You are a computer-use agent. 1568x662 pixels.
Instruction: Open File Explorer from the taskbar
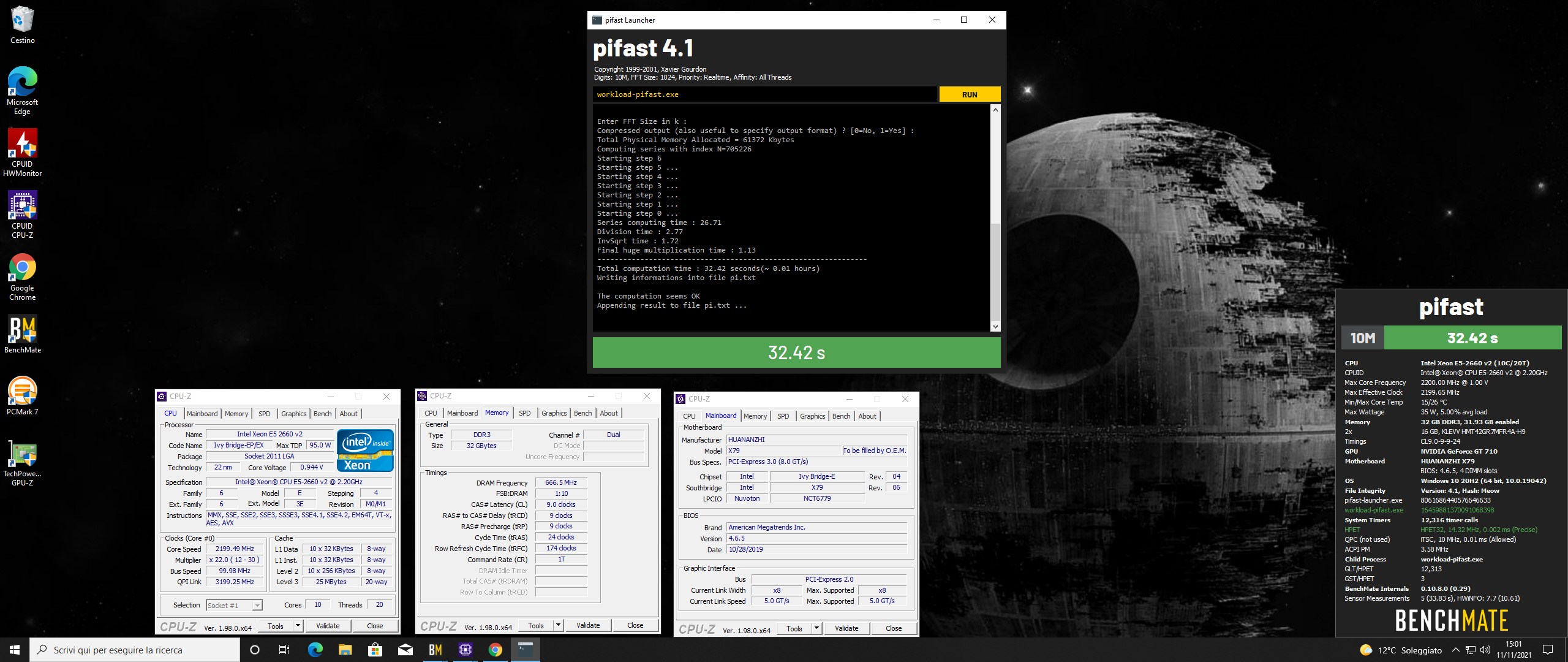click(345, 650)
